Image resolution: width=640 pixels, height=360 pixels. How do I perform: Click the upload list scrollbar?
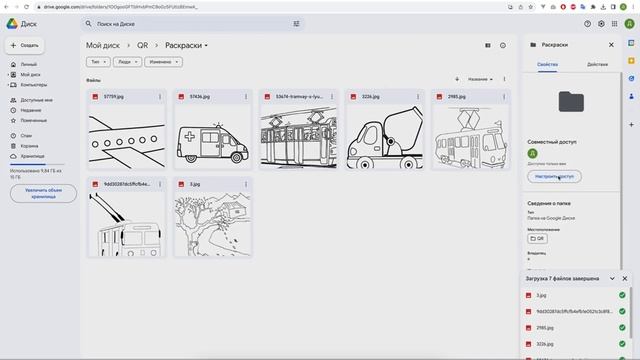click(x=631, y=312)
